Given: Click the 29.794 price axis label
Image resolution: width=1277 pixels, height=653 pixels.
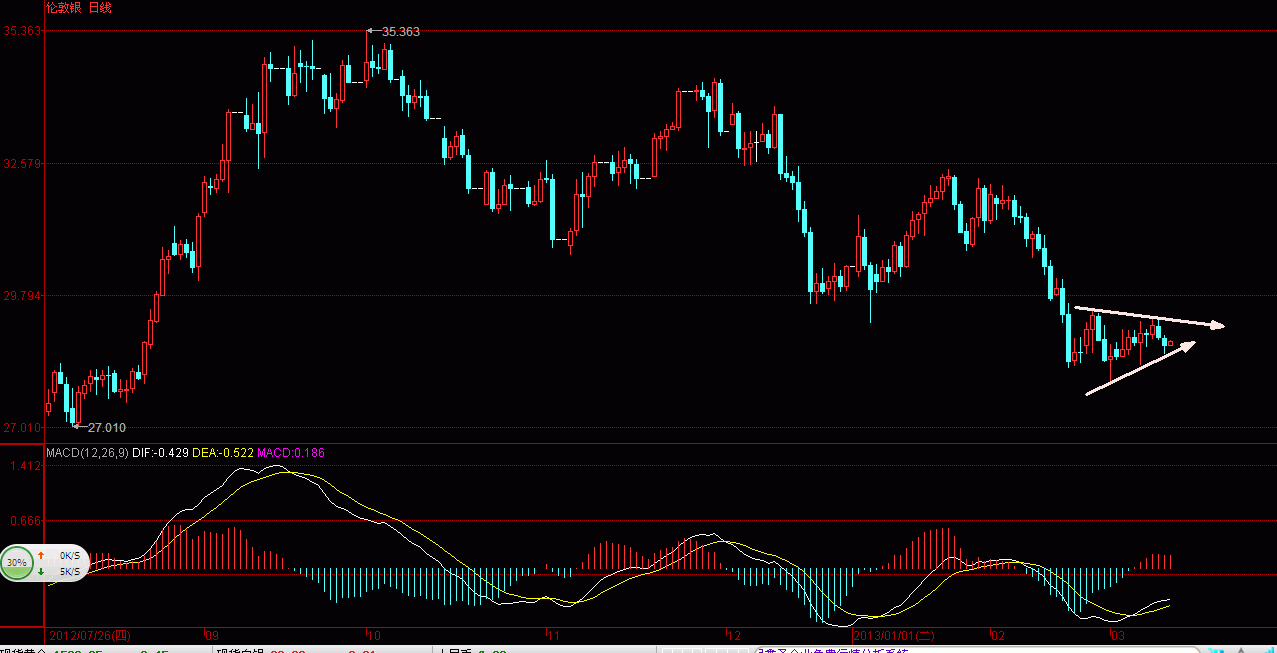Looking at the screenshot, I should pos(22,296).
